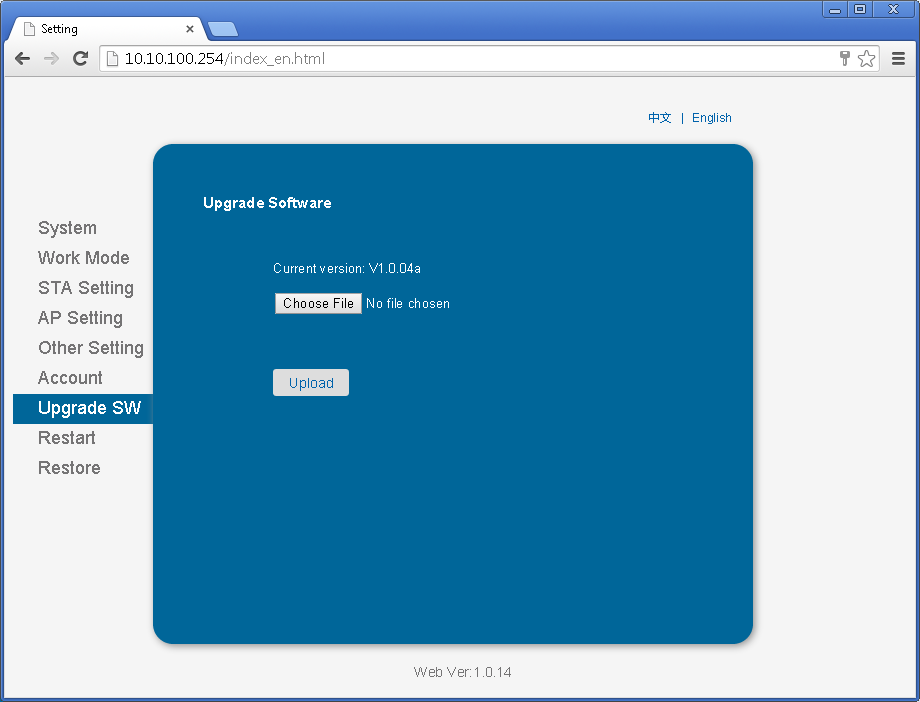Click the Upload button

pos(310,382)
